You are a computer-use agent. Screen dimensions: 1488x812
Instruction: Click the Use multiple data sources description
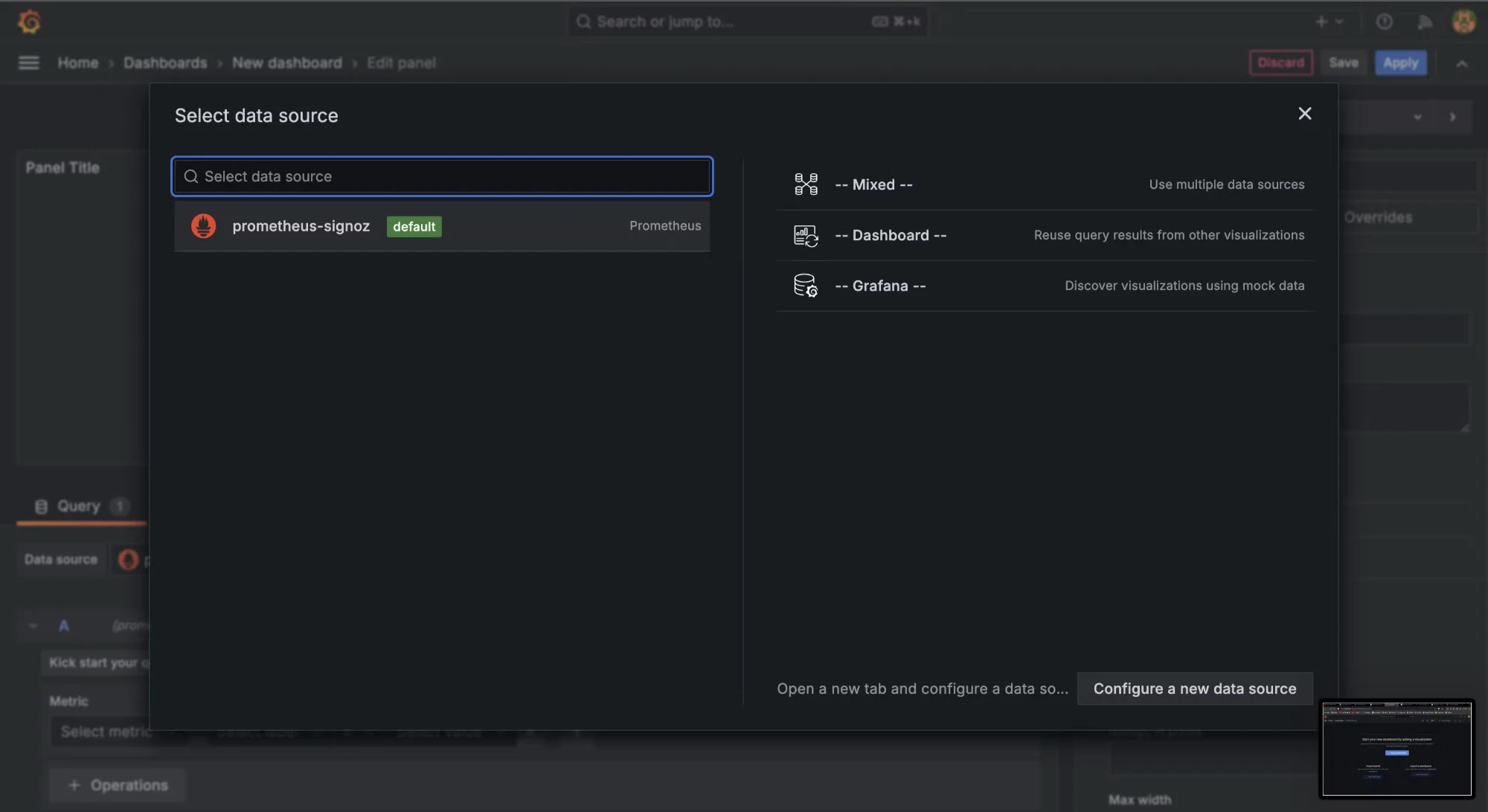[x=1226, y=184]
